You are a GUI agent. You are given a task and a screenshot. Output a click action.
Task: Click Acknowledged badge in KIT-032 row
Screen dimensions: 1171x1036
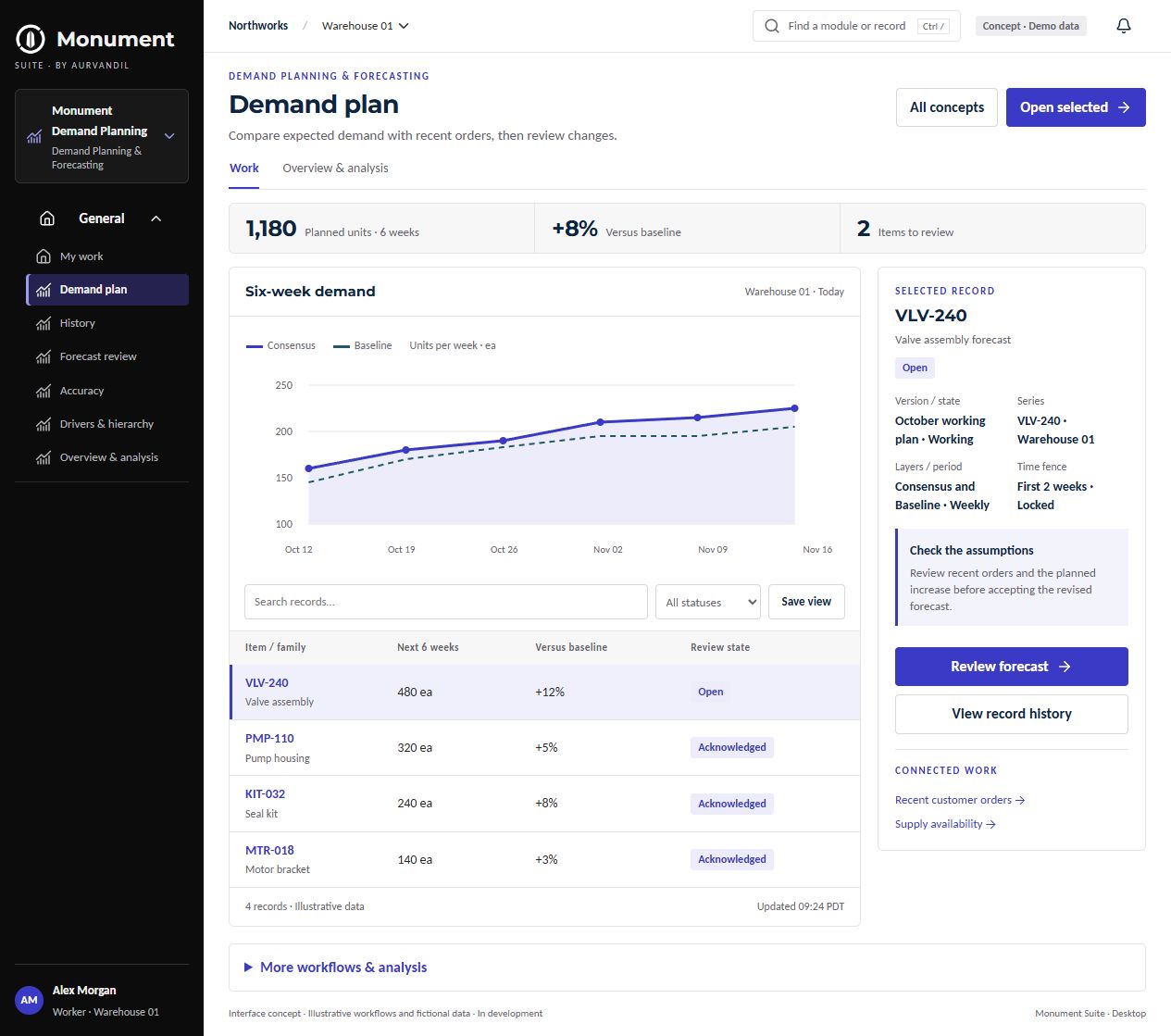click(x=732, y=804)
